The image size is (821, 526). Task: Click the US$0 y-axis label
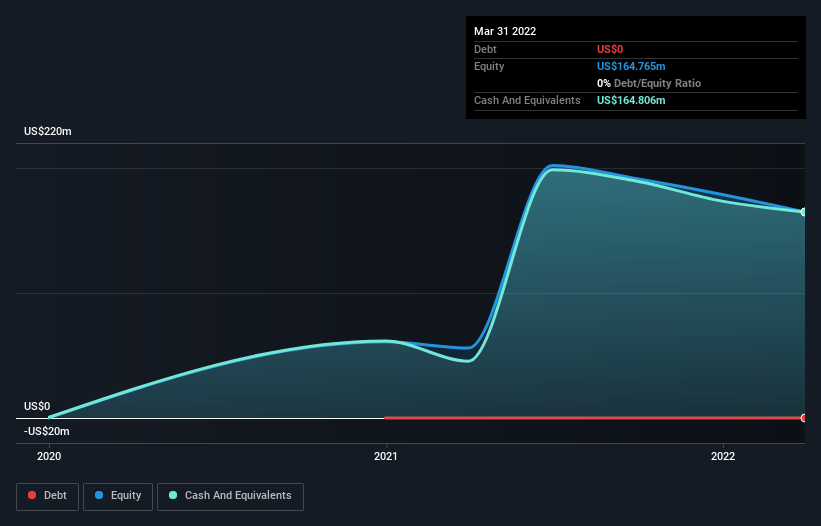pyautogui.click(x=37, y=406)
